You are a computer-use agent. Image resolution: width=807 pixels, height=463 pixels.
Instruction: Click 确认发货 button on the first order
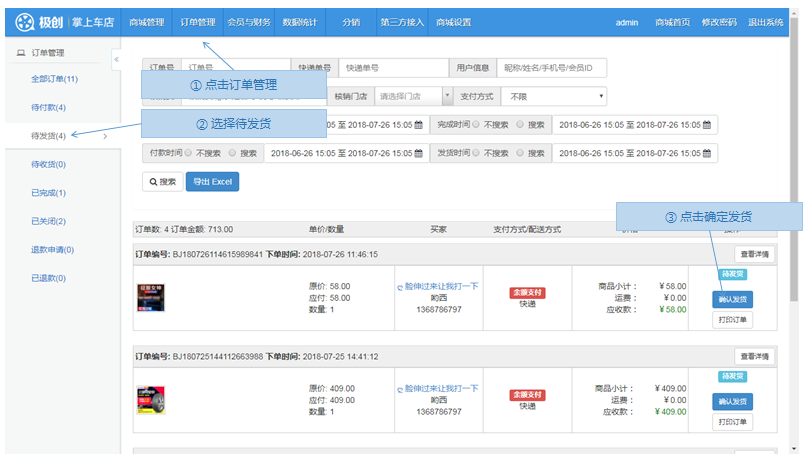733,299
